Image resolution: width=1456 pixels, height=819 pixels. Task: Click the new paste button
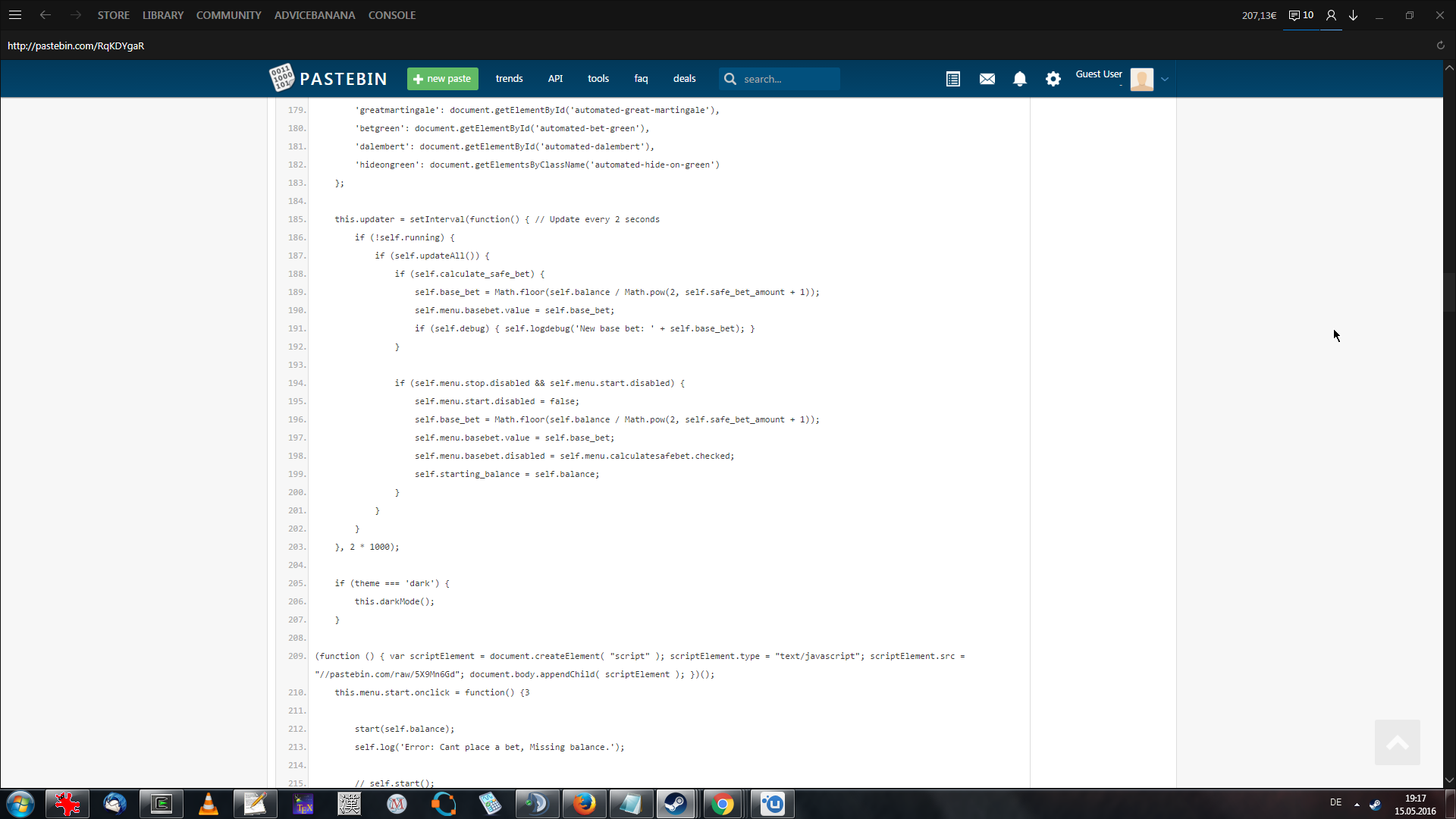(442, 79)
